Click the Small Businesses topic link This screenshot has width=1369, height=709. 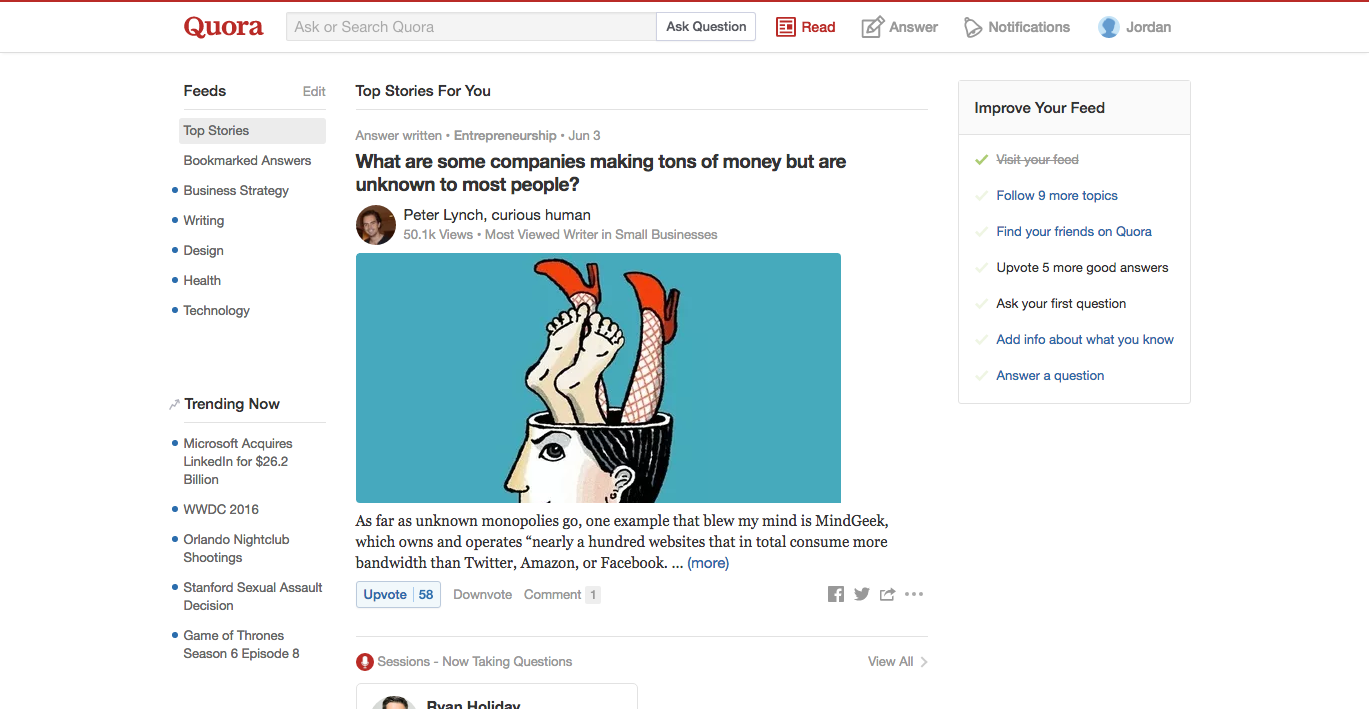666,235
